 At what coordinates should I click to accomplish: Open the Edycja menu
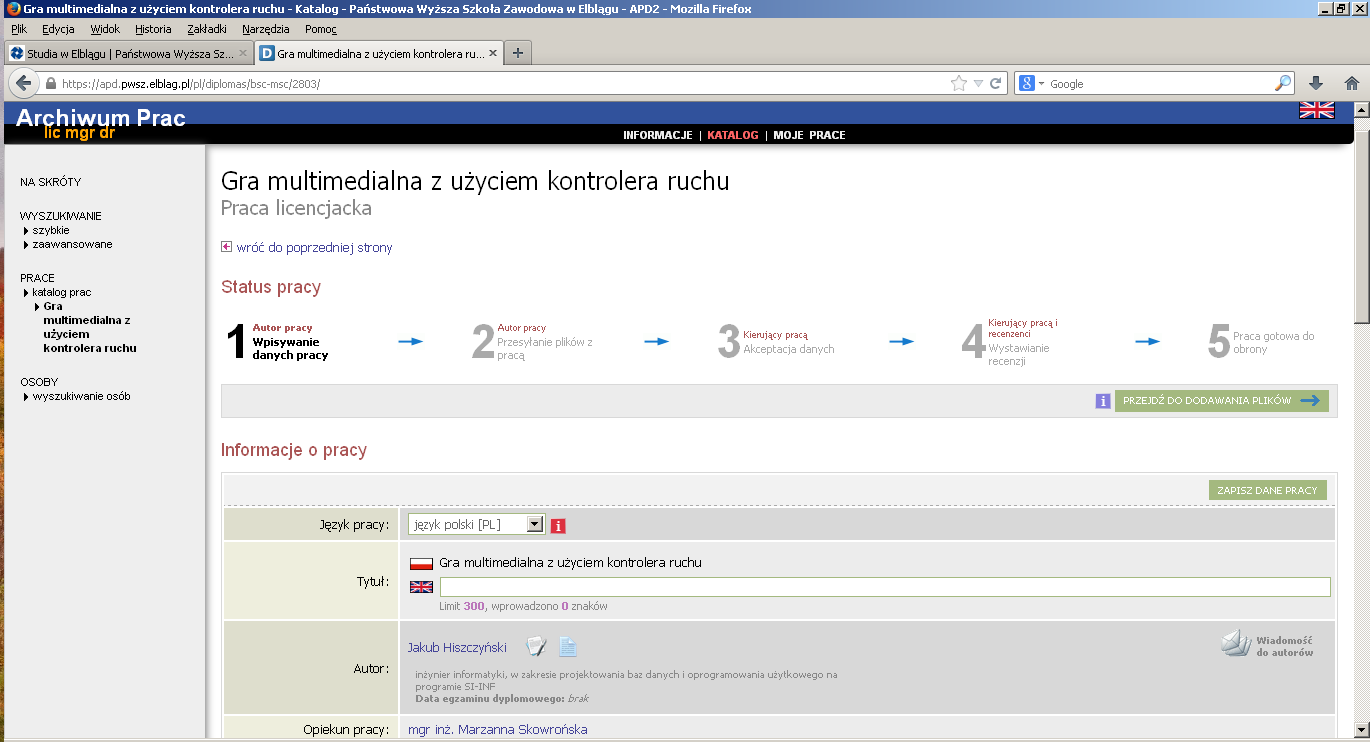click(58, 29)
